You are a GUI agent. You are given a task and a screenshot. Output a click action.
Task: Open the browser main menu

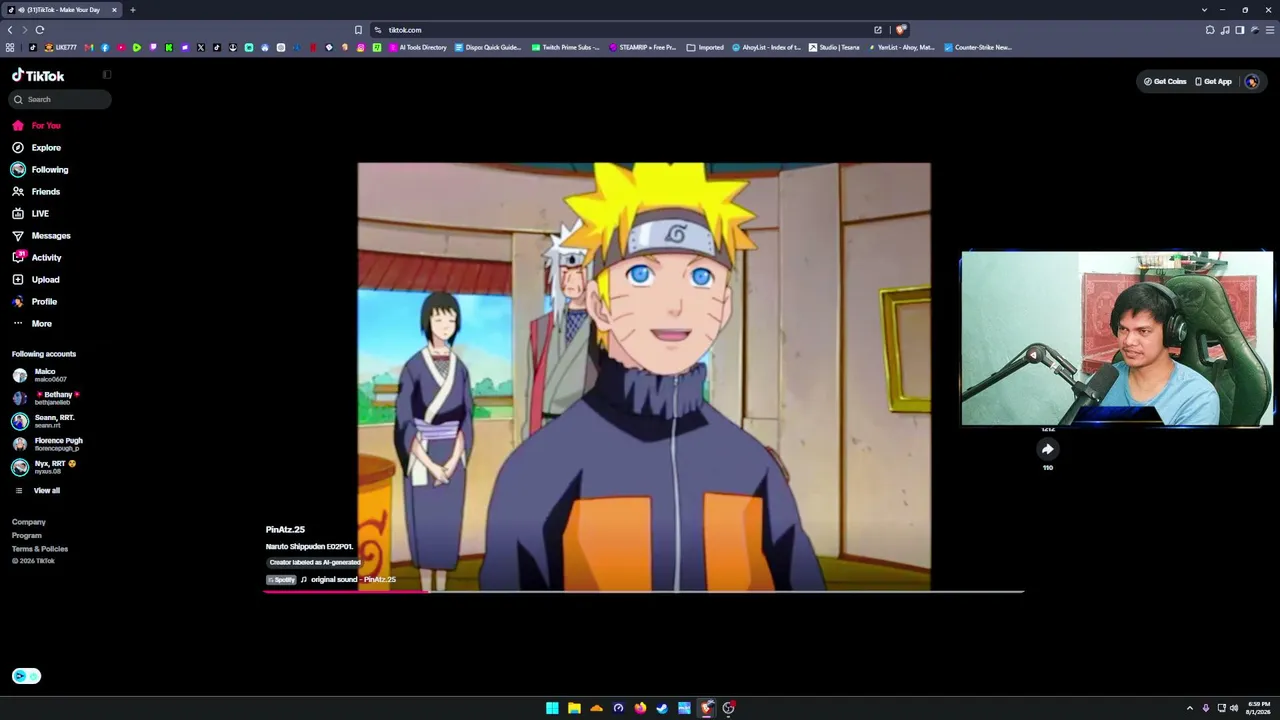pyautogui.click(x=1271, y=30)
